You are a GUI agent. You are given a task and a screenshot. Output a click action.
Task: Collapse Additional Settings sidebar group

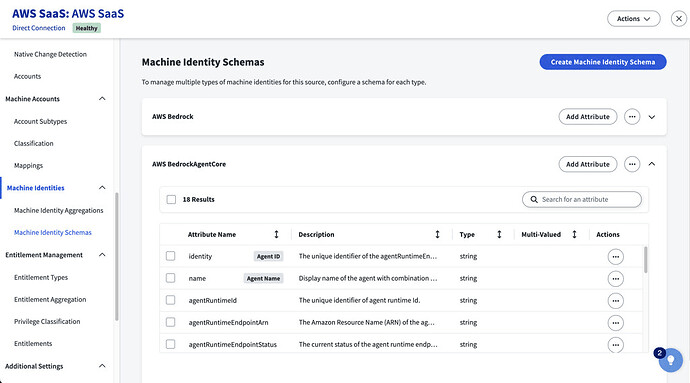pyautogui.click(x=102, y=366)
